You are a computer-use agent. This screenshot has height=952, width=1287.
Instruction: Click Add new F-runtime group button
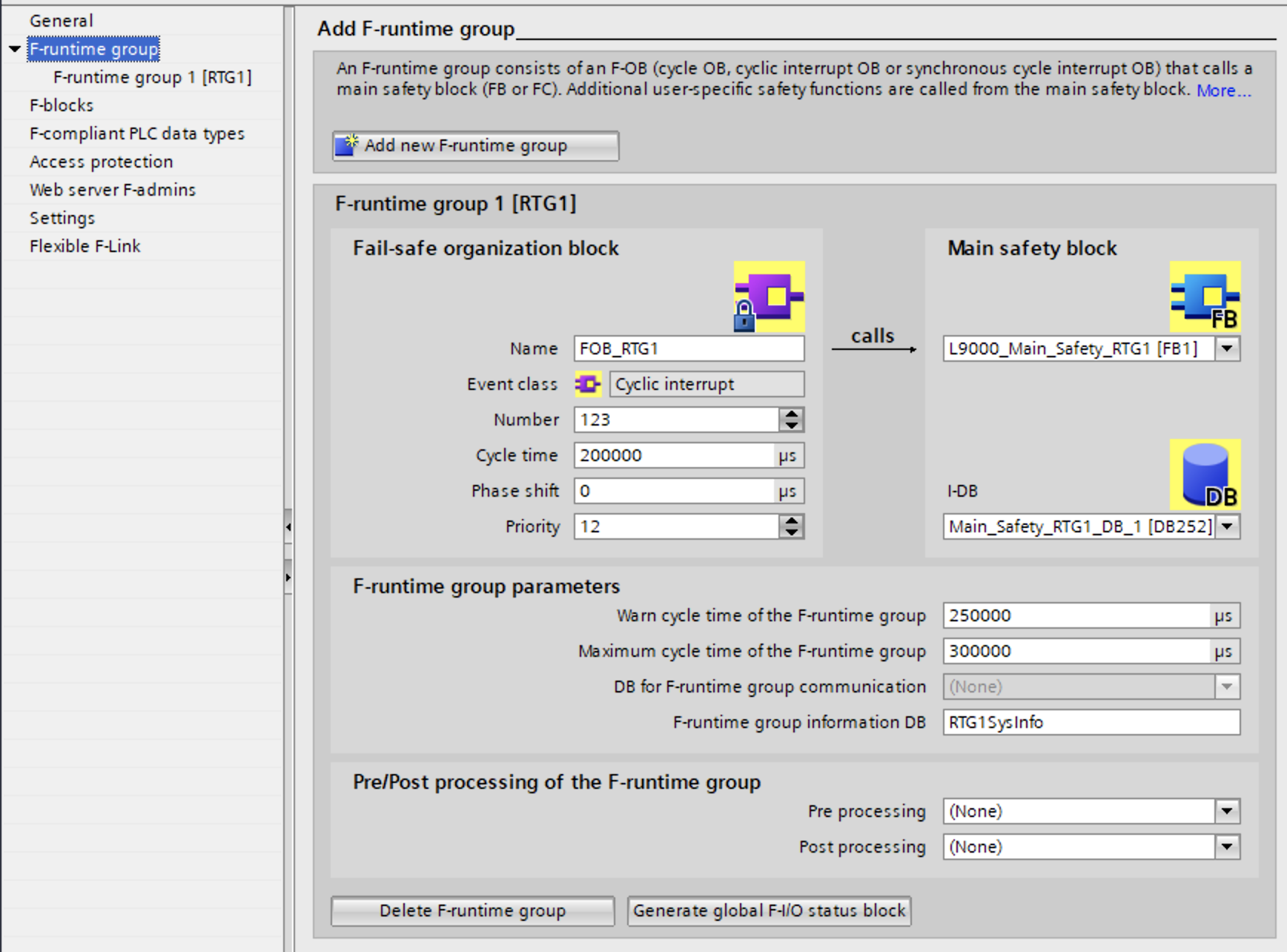[x=475, y=146]
